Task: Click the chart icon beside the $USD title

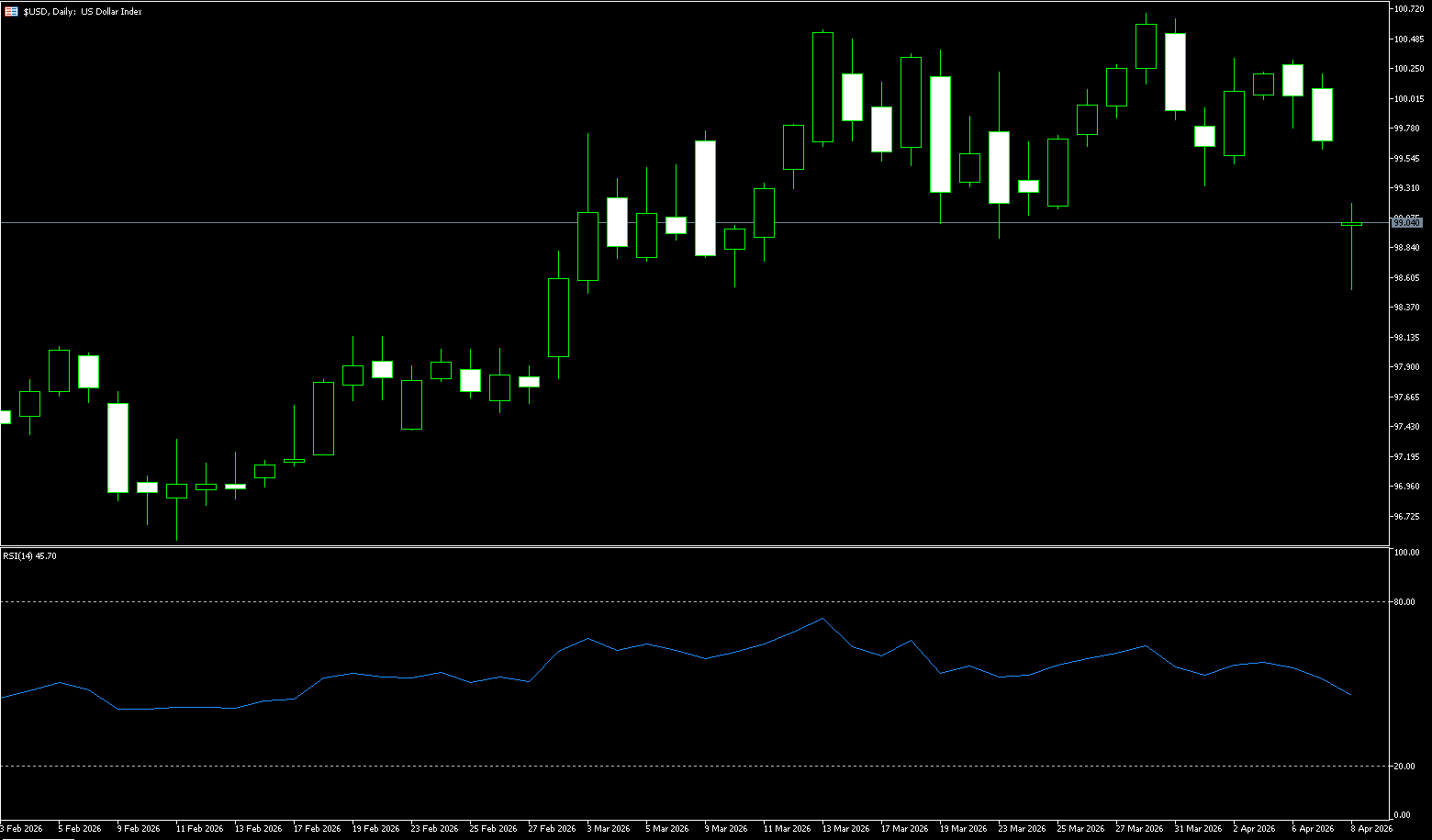Action: coord(11,12)
